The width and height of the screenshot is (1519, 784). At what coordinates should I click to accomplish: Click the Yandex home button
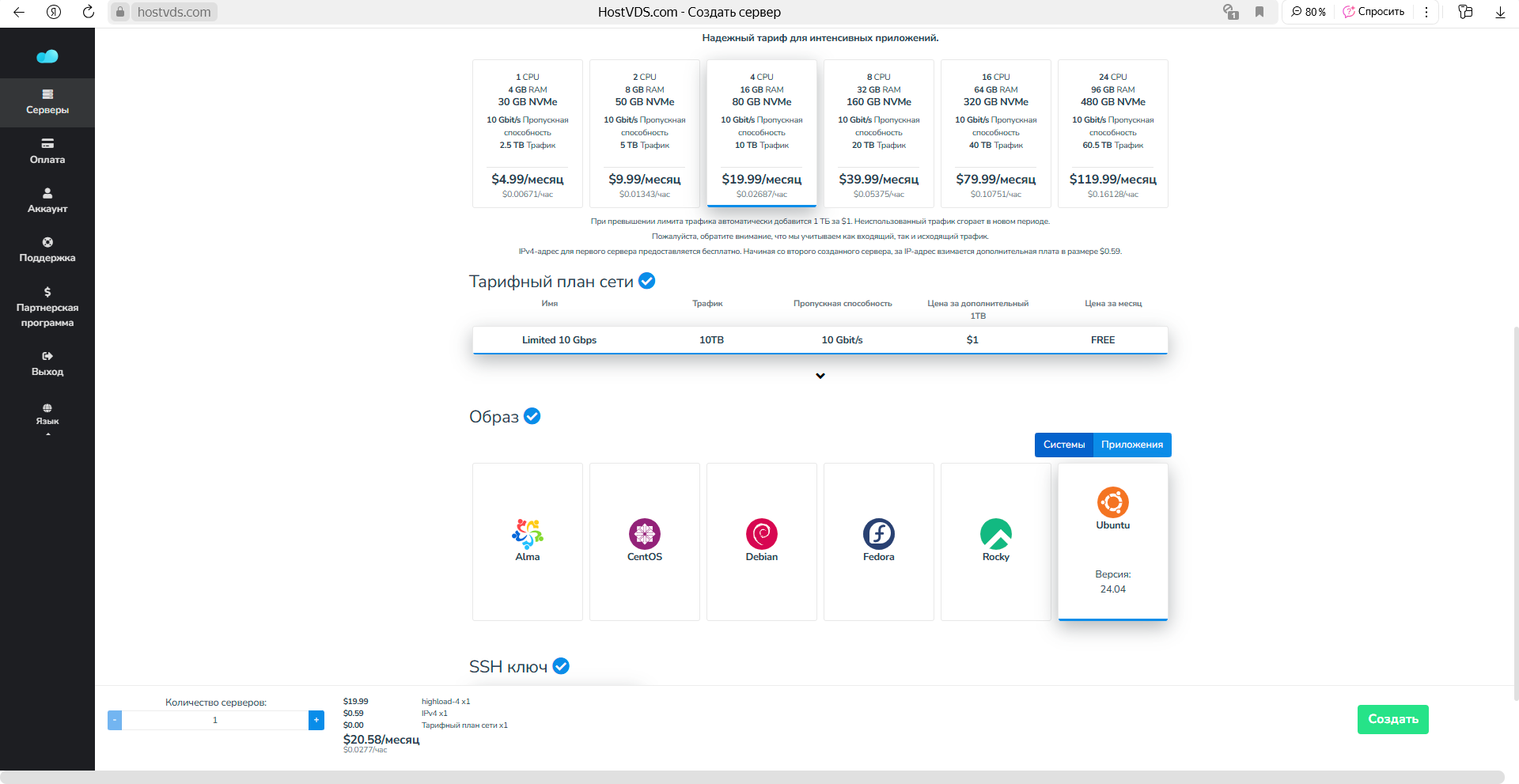54,12
